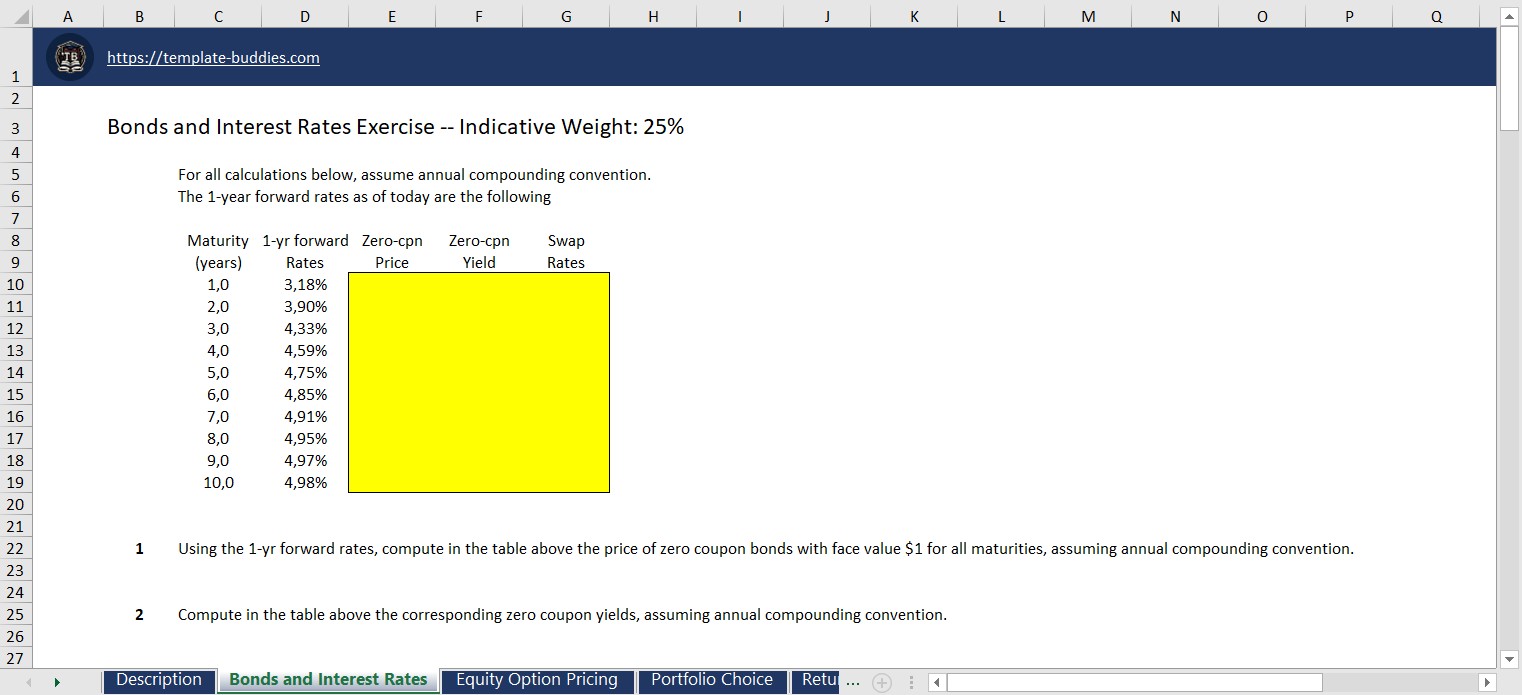This screenshot has width=1522, height=695.
Task: Click inside the yellow answer area
Action: [x=478, y=385]
